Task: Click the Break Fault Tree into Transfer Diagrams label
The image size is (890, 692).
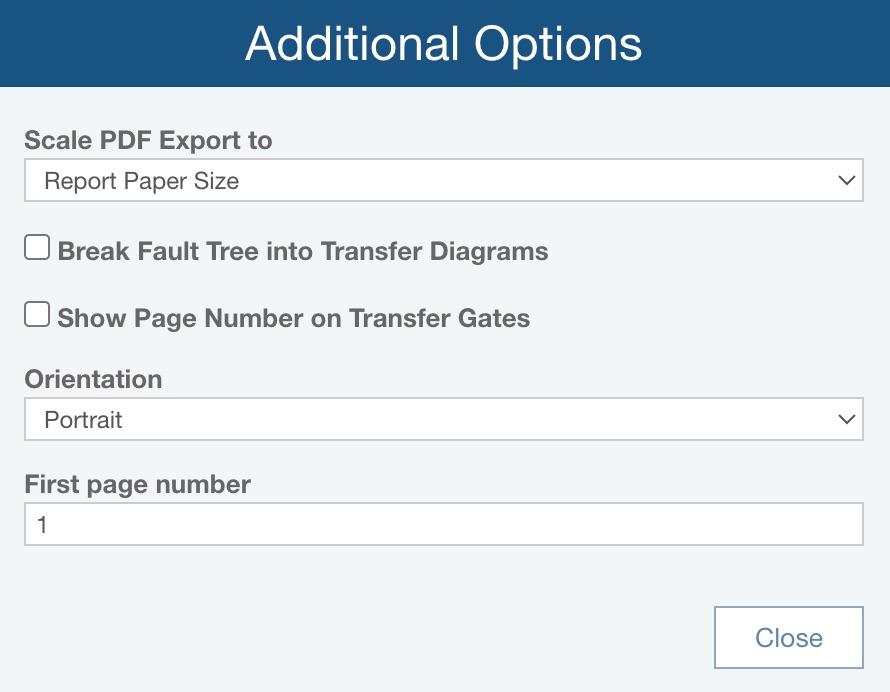Action: [303, 251]
